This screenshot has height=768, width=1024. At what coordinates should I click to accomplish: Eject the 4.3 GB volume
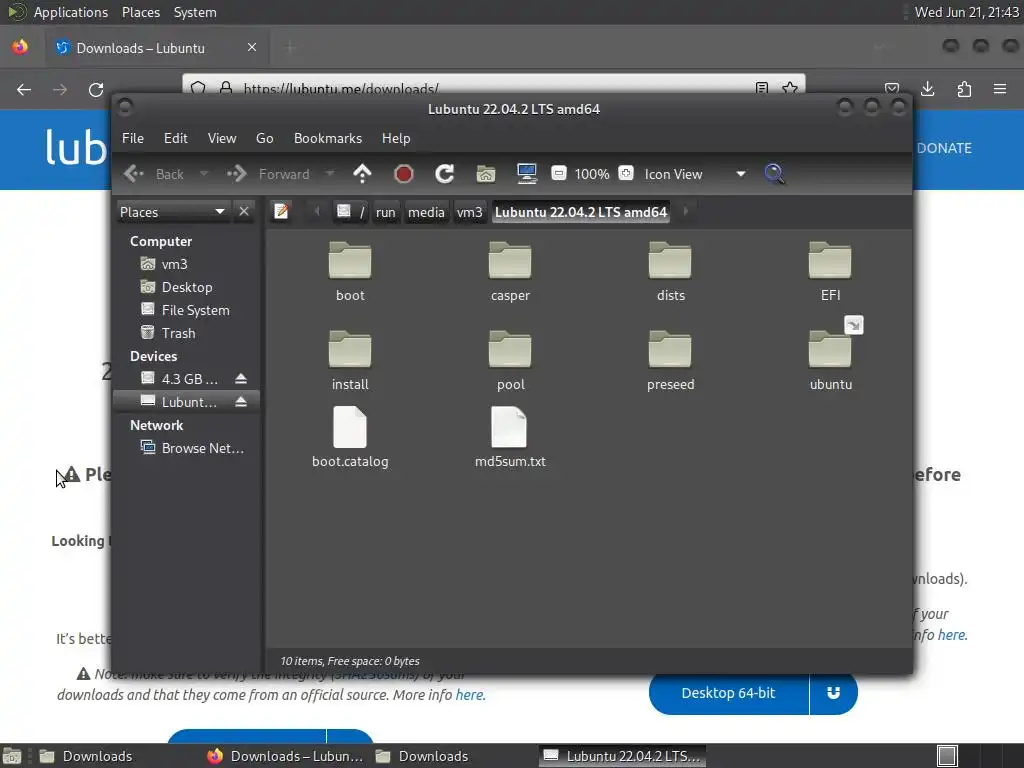[x=241, y=379]
